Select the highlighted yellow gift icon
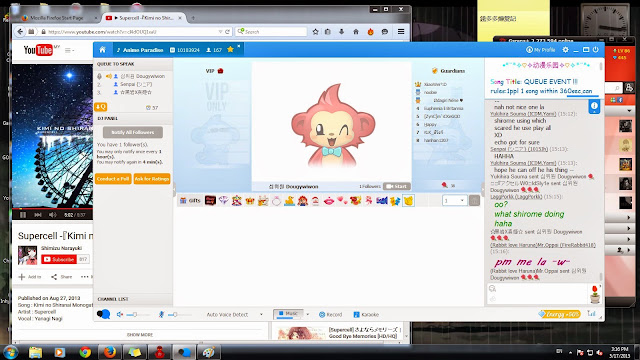 click(408, 200)
